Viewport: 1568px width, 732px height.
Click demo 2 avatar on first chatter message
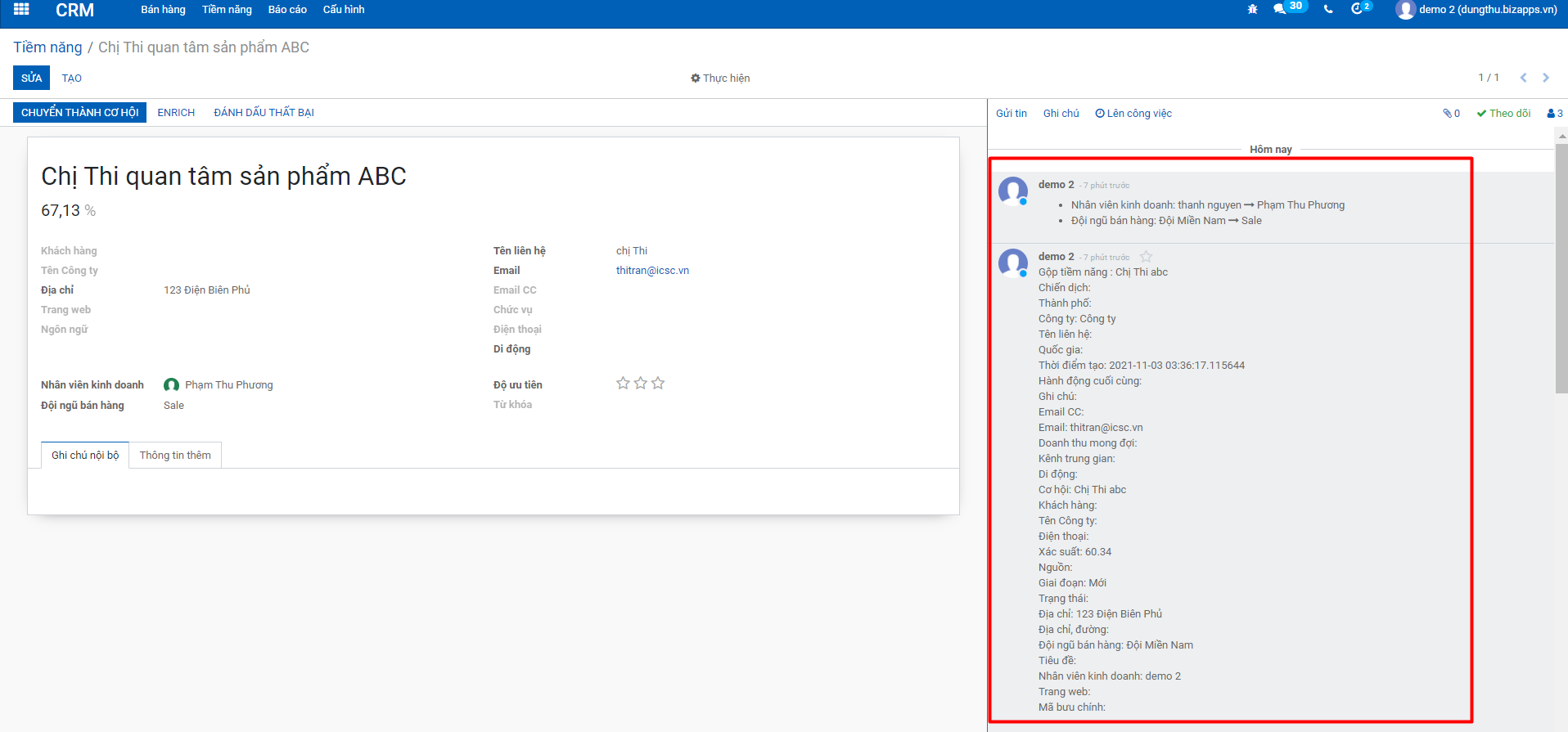pyautogui.click(x=1013, y=191)
